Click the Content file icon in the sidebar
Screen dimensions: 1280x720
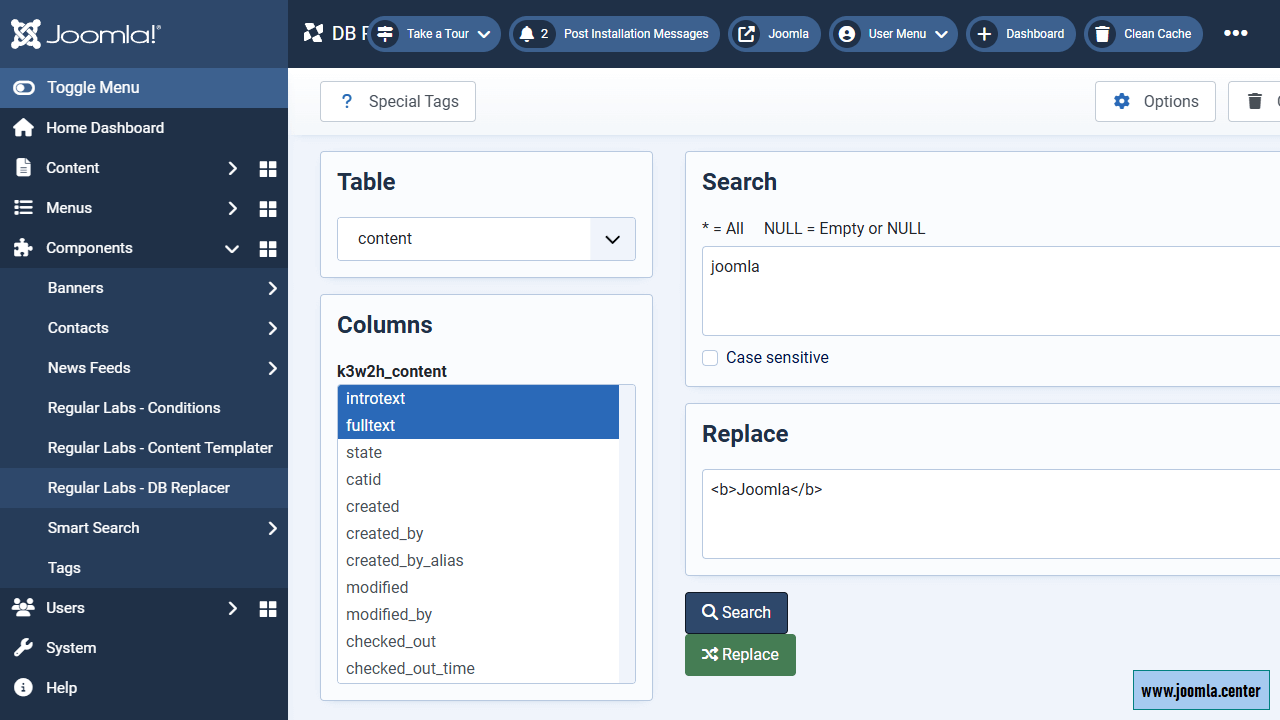pyautogui.click(x=23, y=168)
